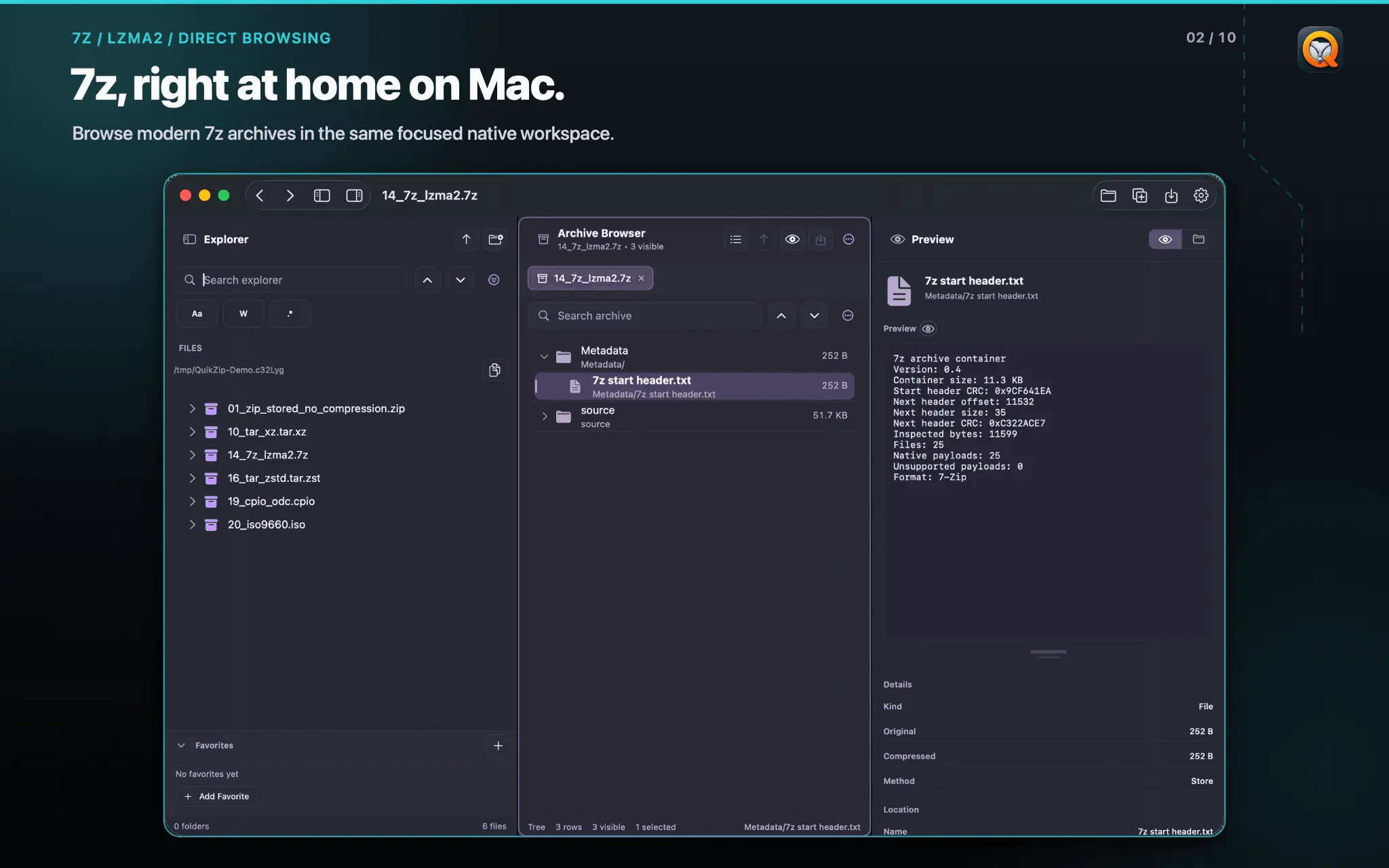Copy the /tmp/QuikZip-Demo path icon
This screenshot has height=868, width=1389.
coord(495,370)
